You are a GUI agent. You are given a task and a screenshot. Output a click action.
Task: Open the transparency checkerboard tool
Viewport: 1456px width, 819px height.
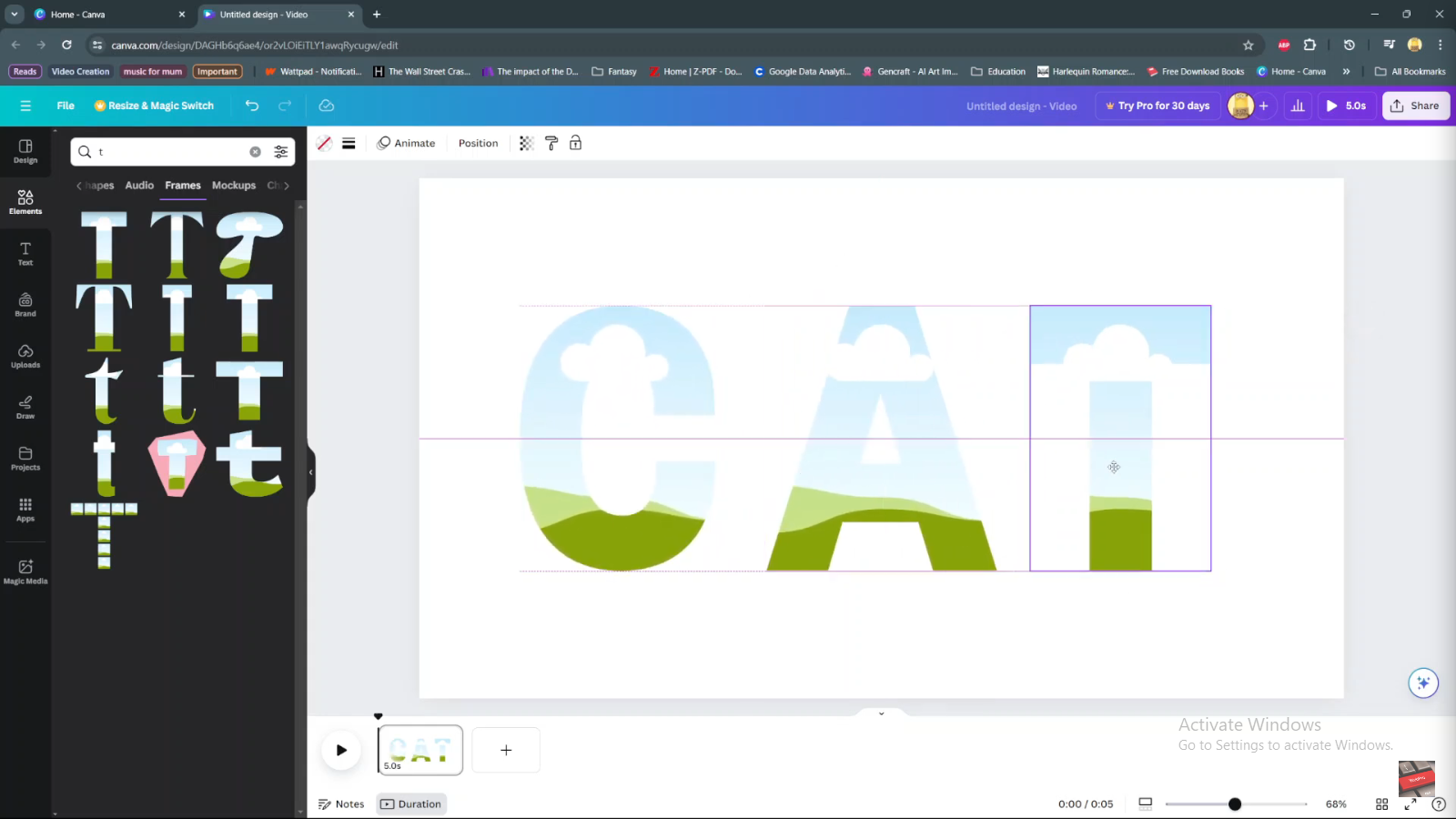tap(526, 143)
